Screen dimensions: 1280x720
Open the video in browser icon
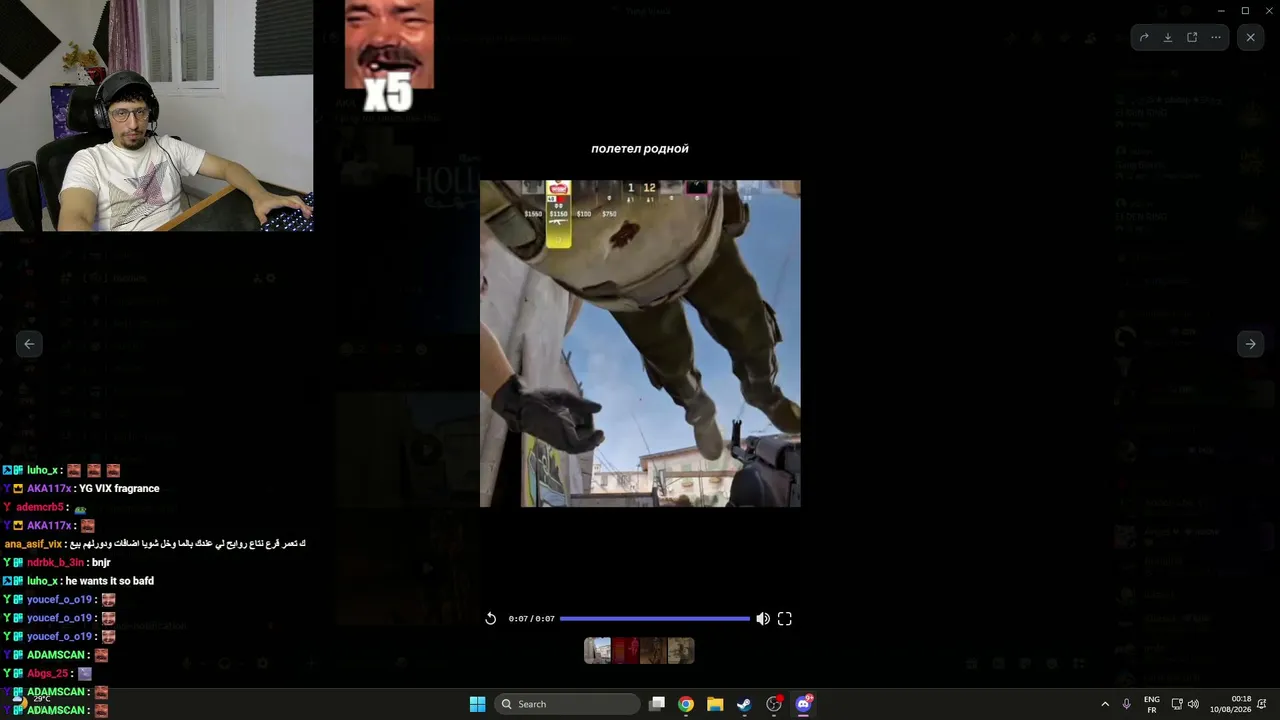1192,37
